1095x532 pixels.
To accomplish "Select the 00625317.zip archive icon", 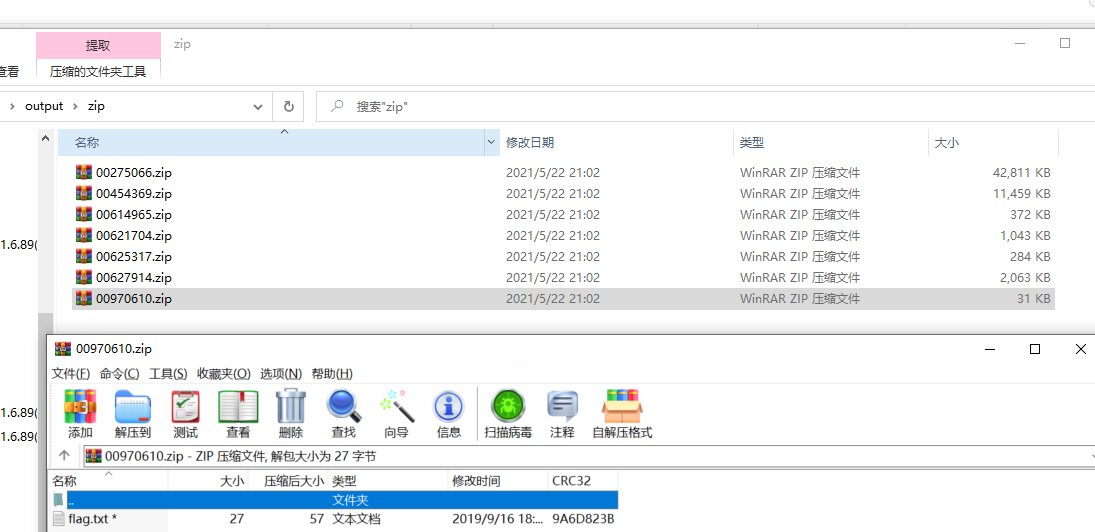I will (x=84, y=256).
